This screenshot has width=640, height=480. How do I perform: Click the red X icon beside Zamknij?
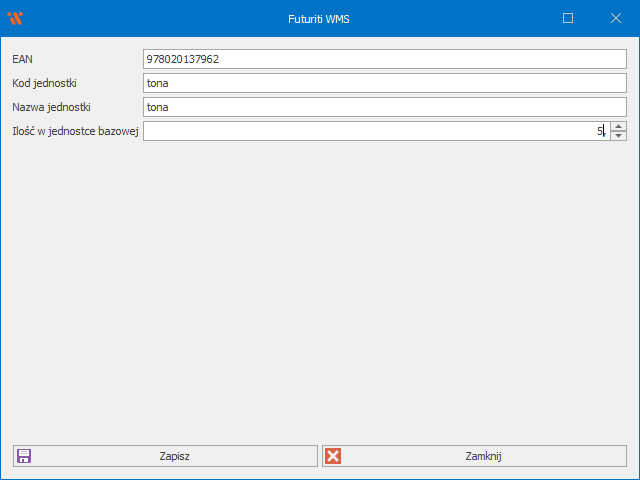(334, 456)
